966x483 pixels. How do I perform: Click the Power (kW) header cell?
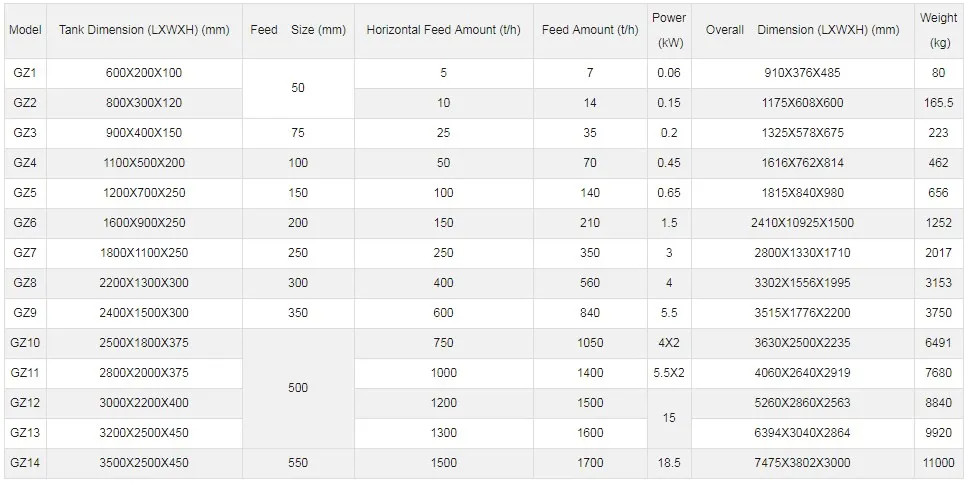[669, 30]
